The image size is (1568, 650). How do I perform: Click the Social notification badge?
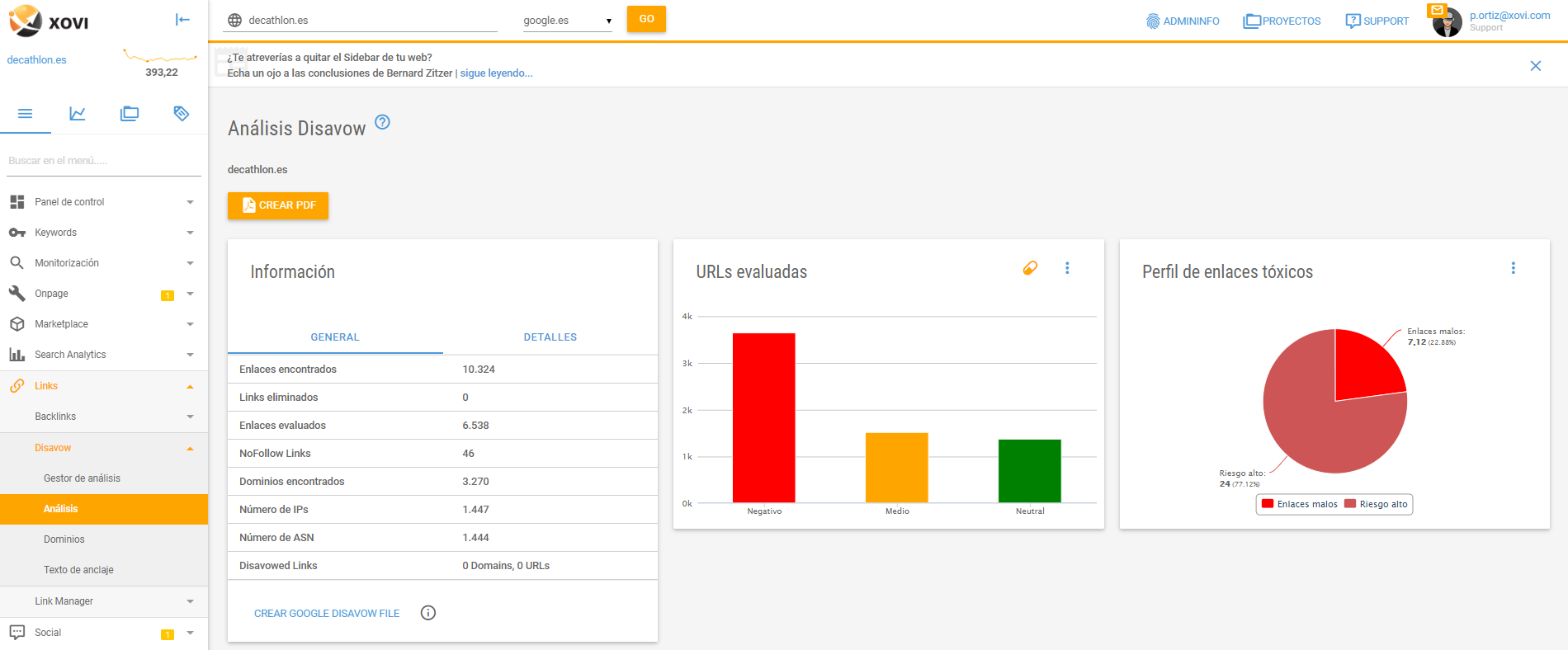coord(168,634)
